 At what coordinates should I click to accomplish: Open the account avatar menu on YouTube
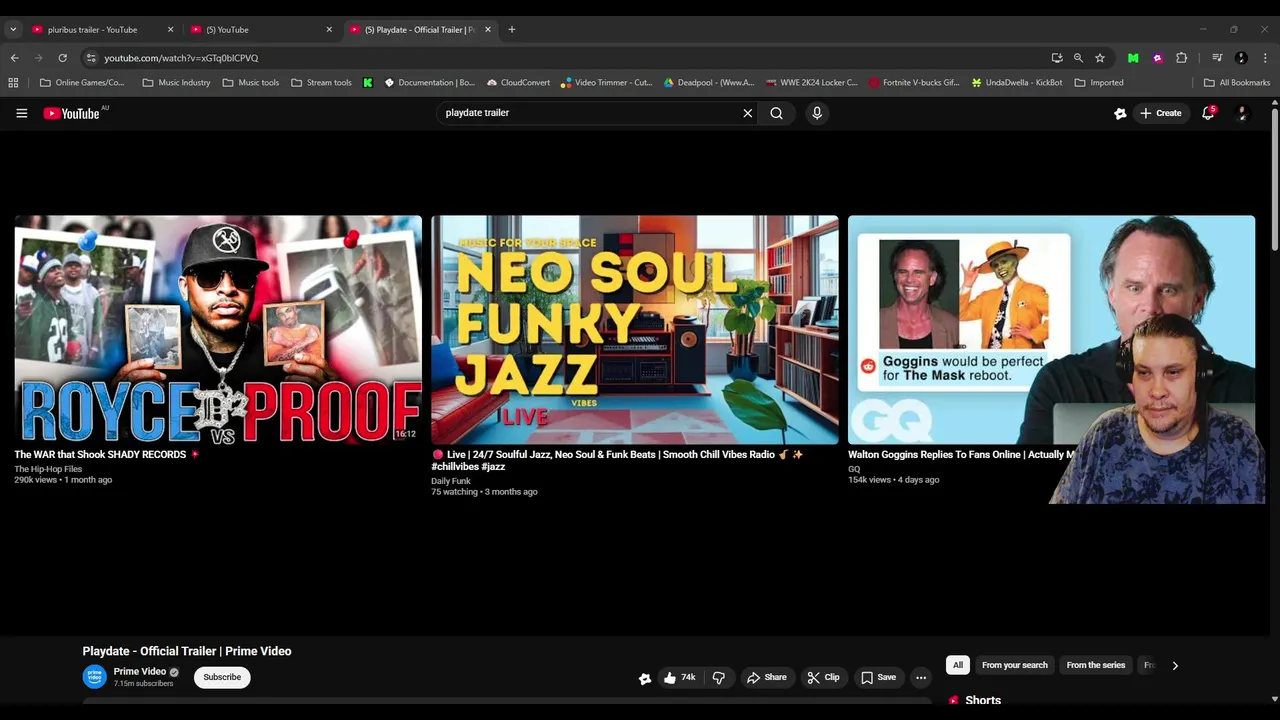pyautogui.click(x=1242, y=113)
